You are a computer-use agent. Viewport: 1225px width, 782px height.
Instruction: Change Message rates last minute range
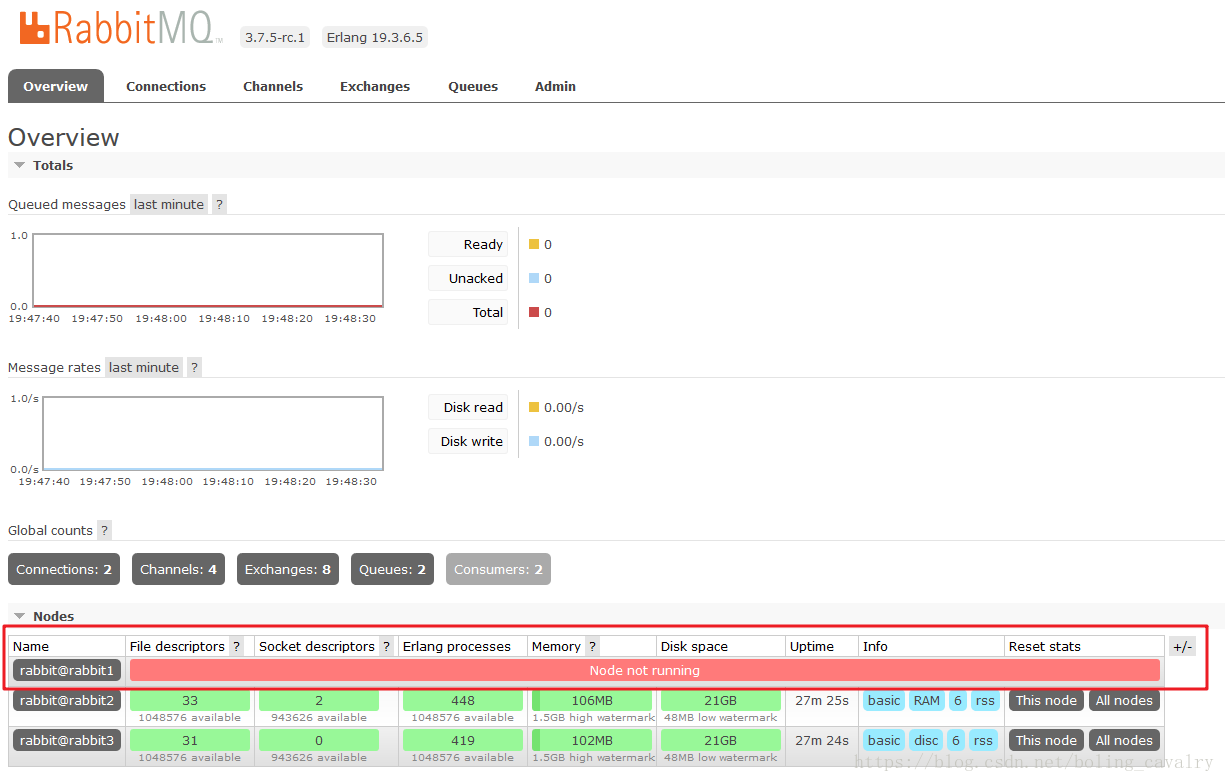(x=144, y=367)
